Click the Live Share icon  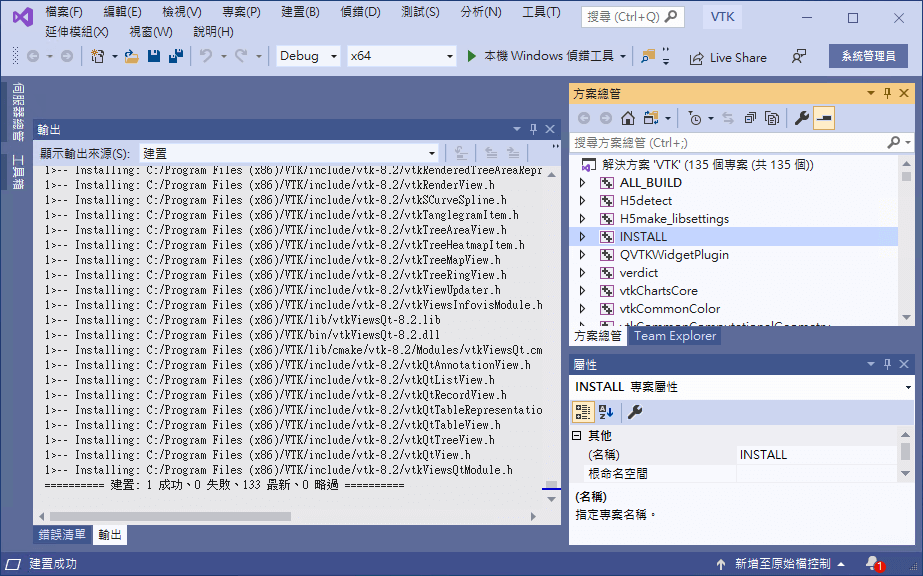(696, 58)
